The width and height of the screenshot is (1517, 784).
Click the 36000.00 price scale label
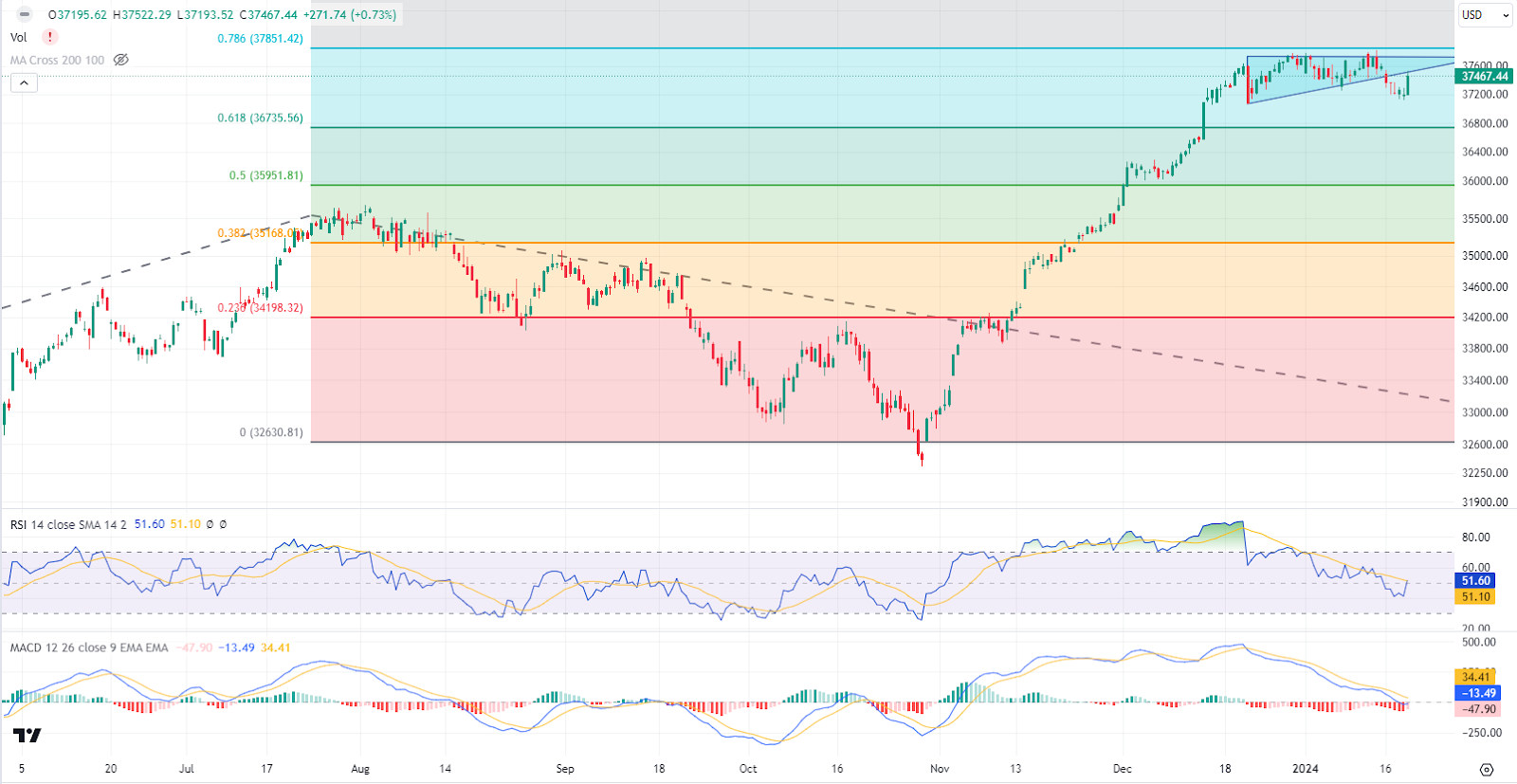click(x=1485, y=181)
